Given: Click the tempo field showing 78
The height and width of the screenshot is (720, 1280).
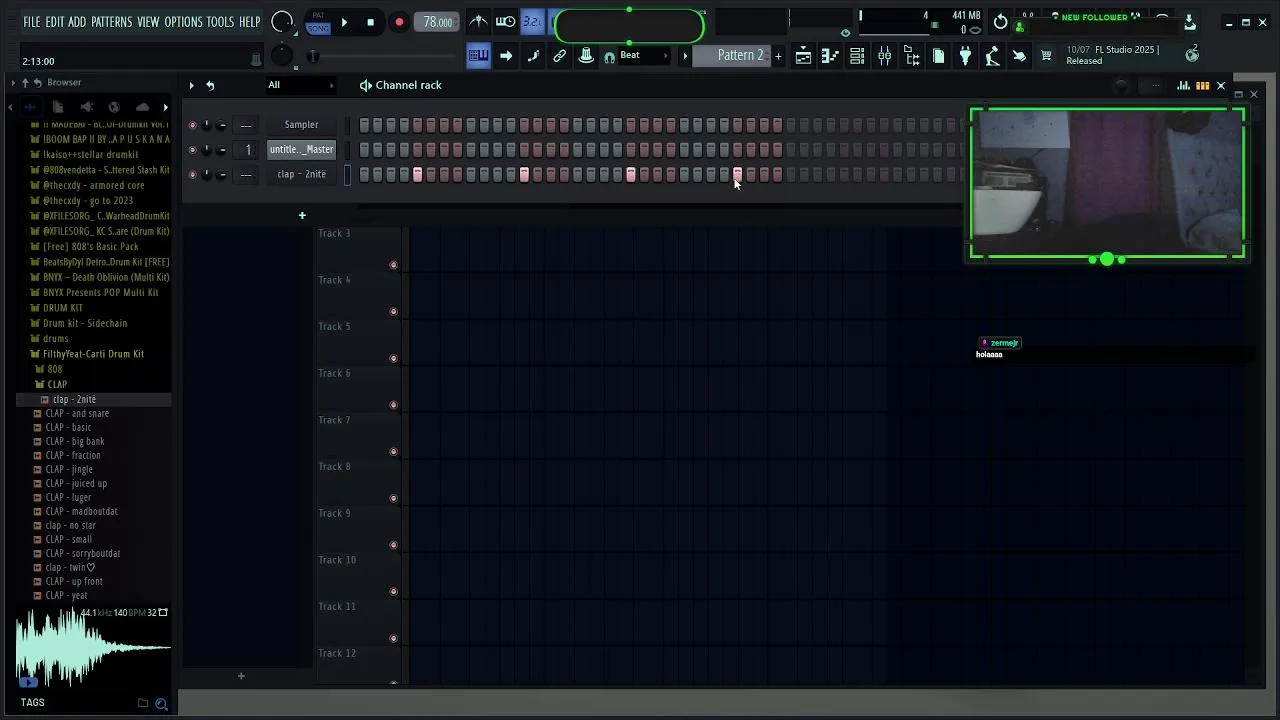Looking at the screenshot, I should (437, 22).
